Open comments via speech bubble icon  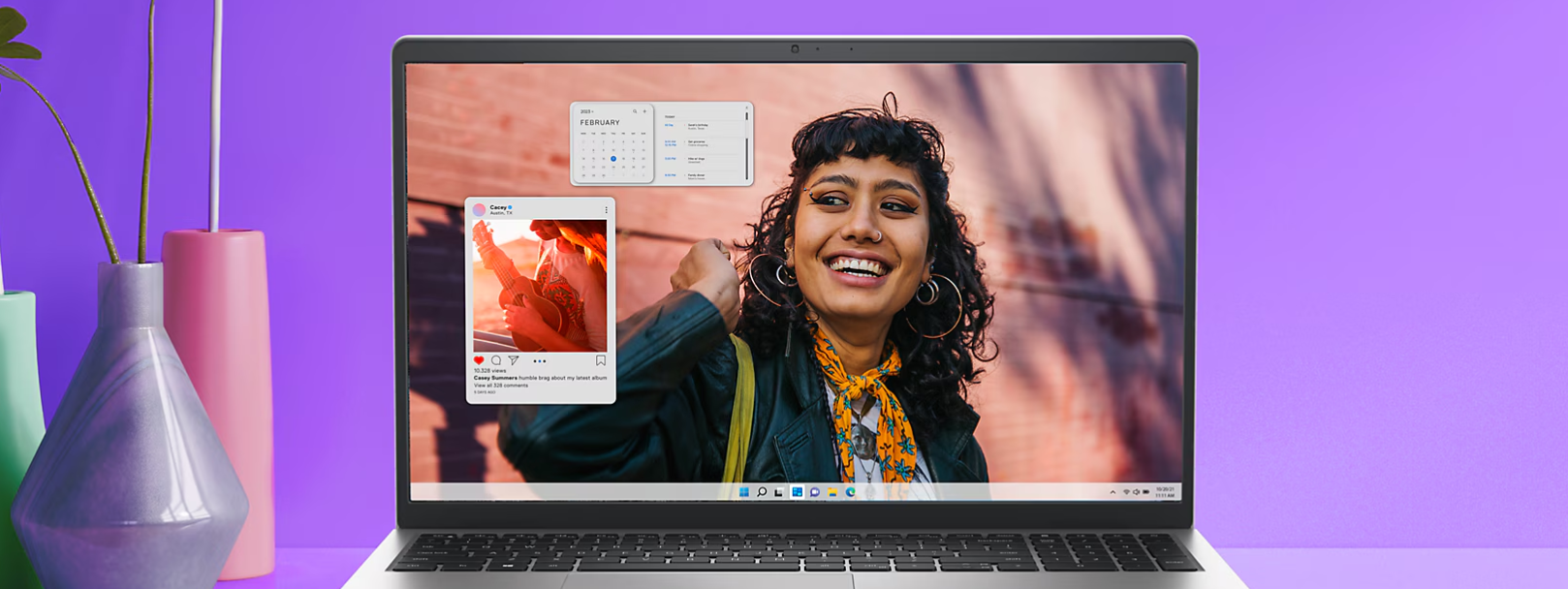[496, 360]
